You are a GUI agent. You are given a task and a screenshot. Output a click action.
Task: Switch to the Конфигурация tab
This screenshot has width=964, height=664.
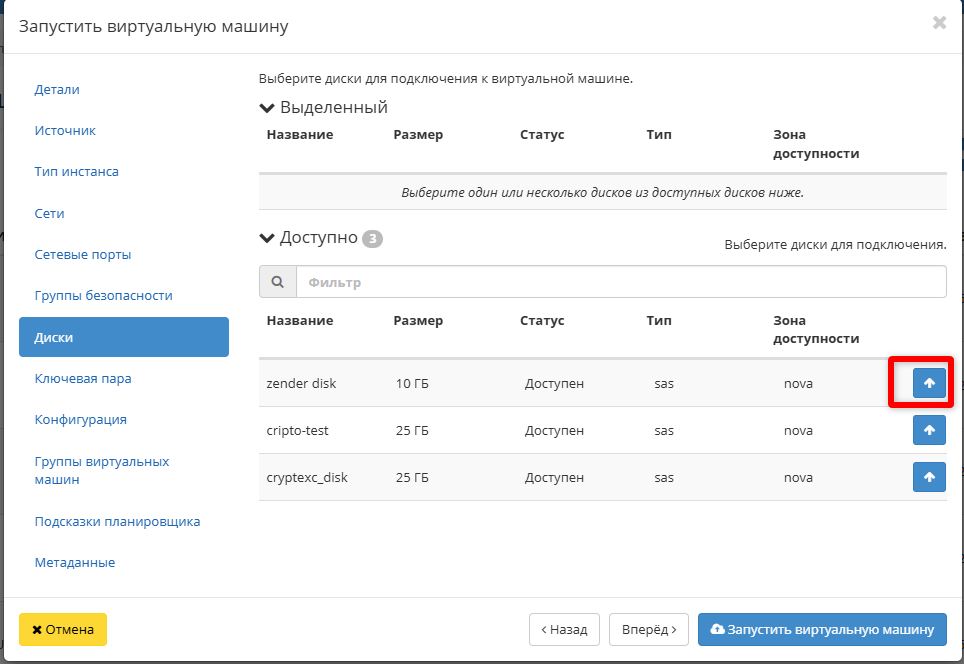coord(80,419)
